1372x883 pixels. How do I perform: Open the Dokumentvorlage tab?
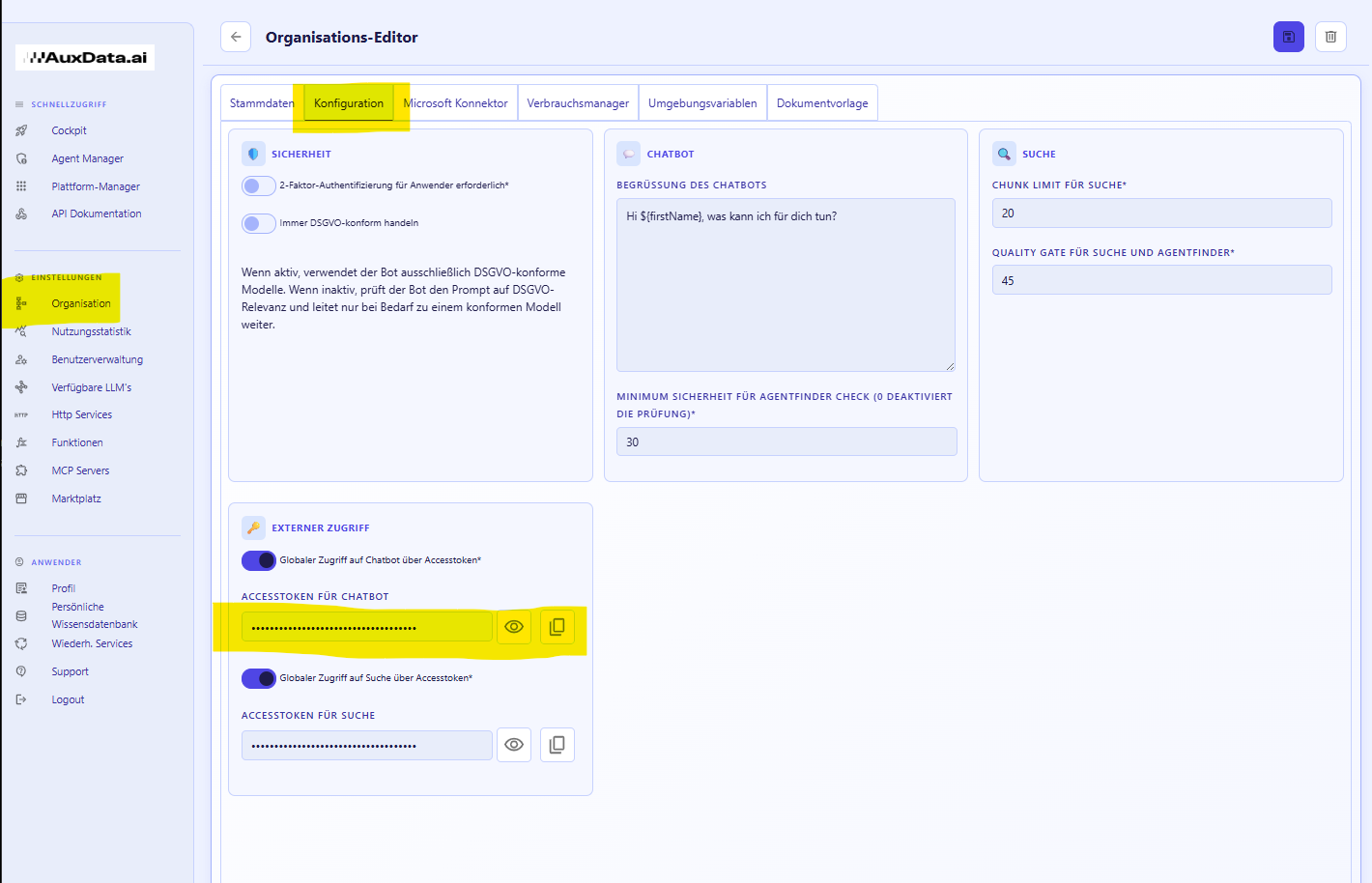click(822, 103)
